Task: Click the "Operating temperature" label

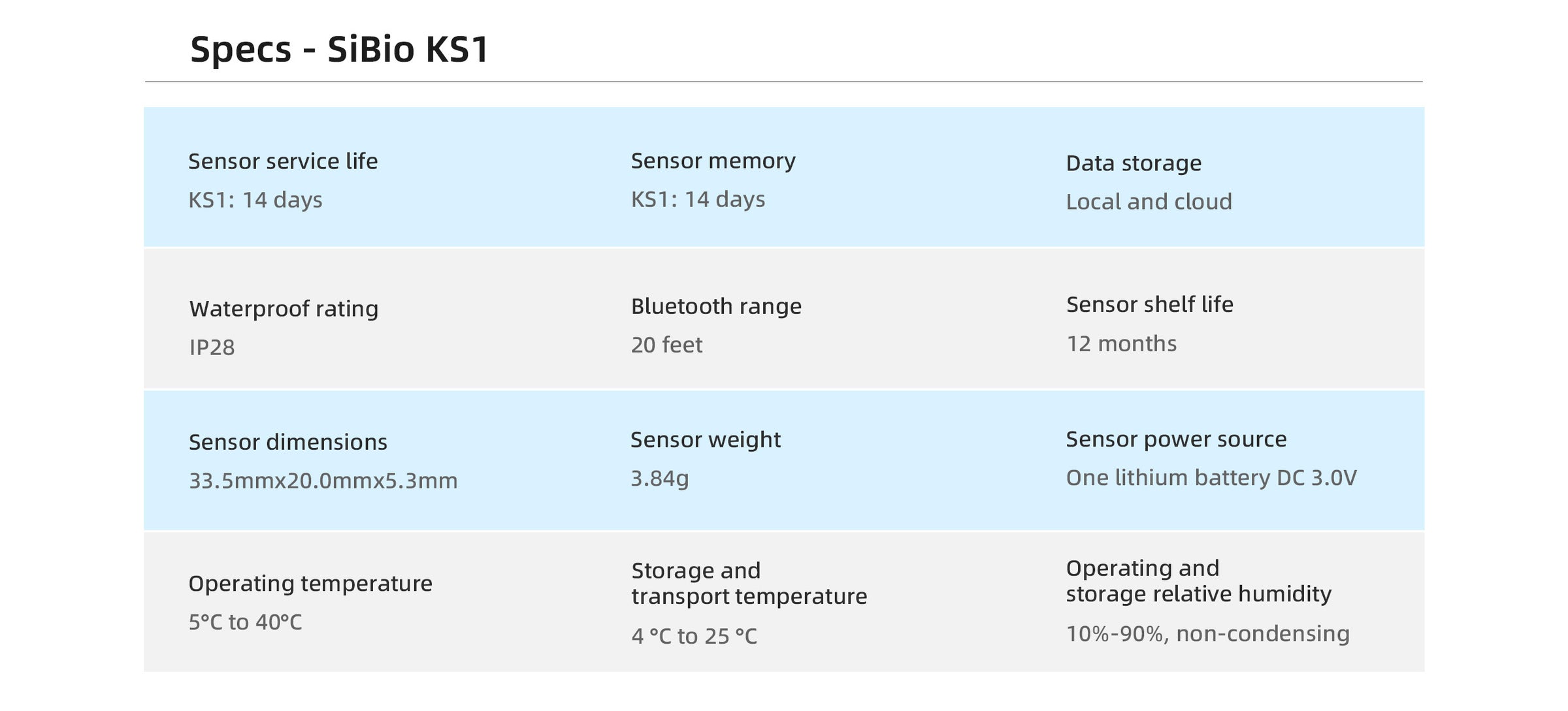Action: click(x=310, y=584)
